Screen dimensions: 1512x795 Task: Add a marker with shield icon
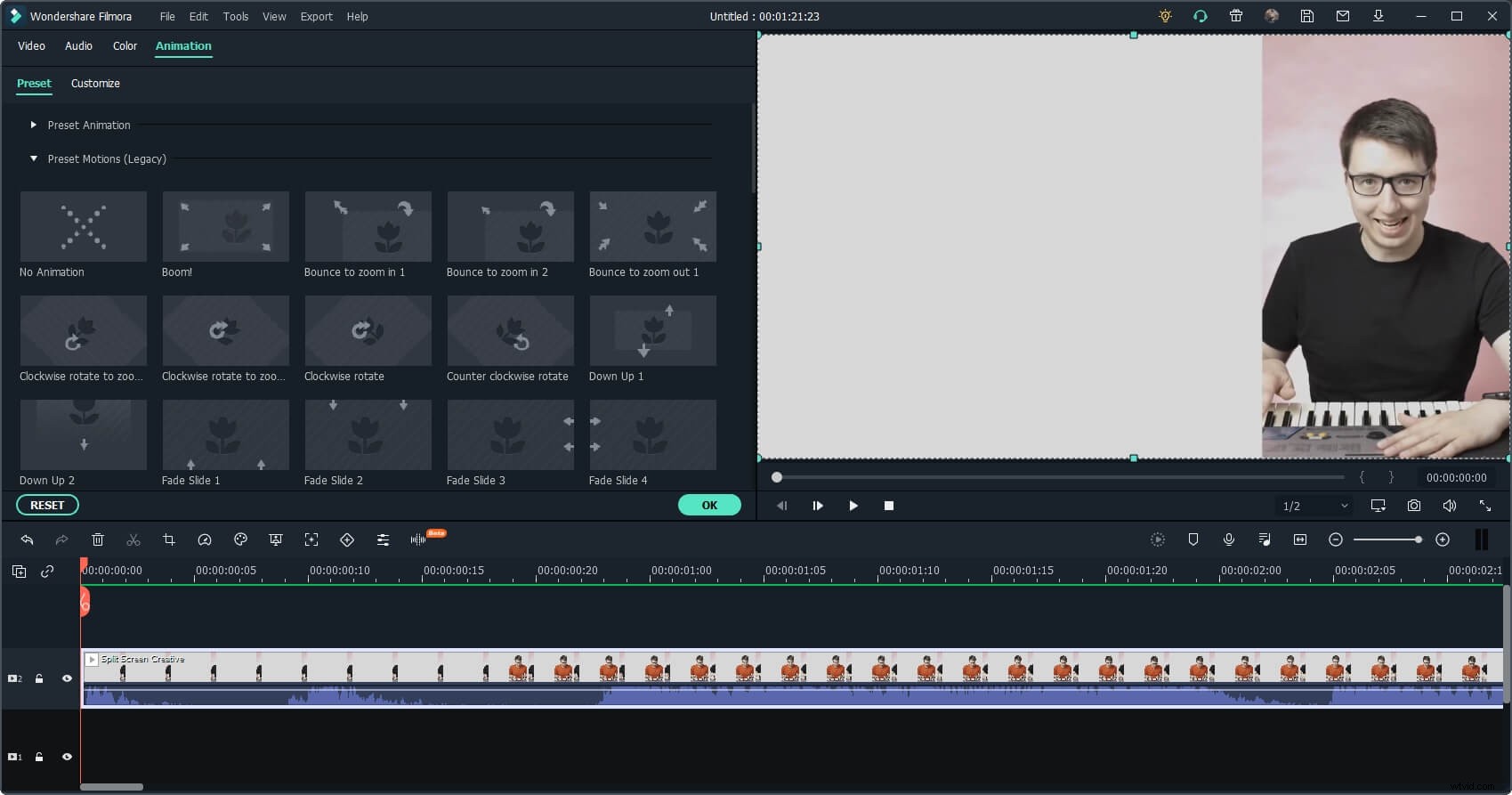(1193, 539)
